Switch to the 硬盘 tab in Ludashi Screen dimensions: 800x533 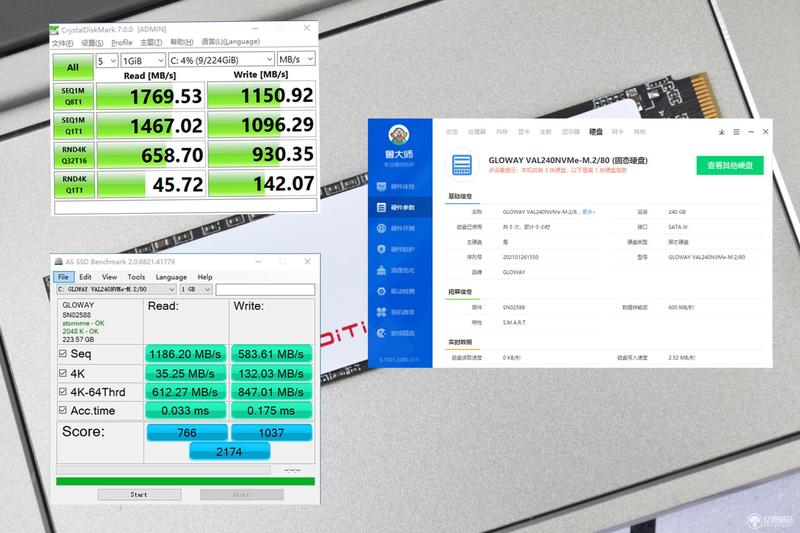tap(596, 132)
